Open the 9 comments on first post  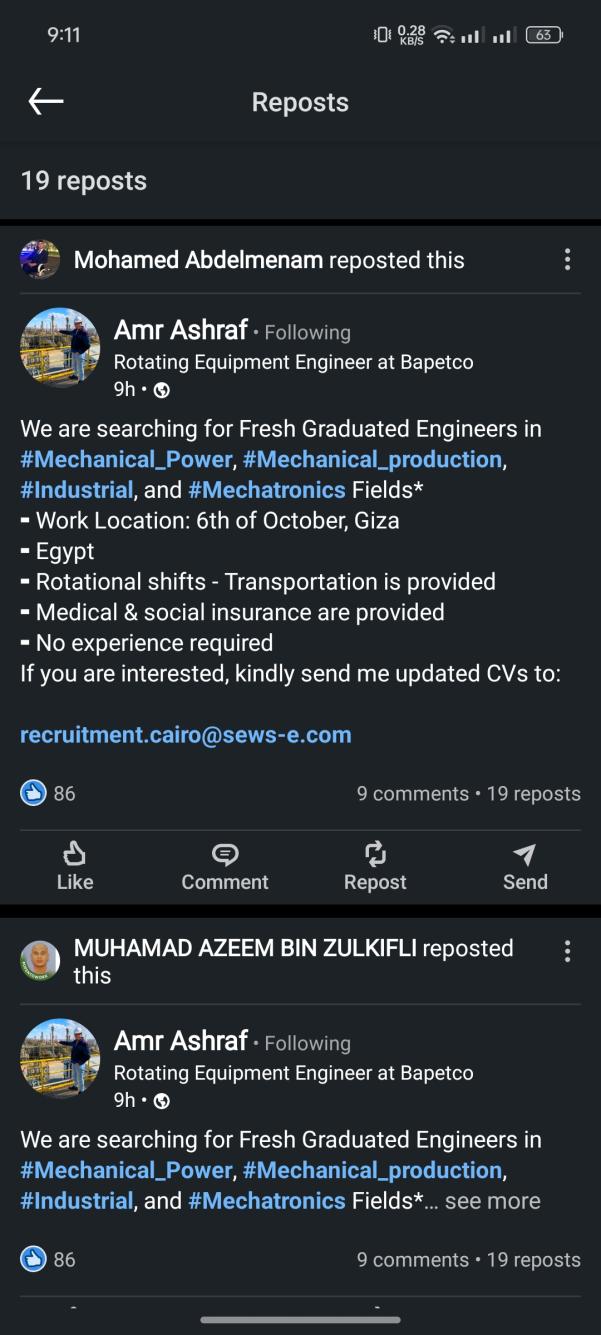pos(412,794)
